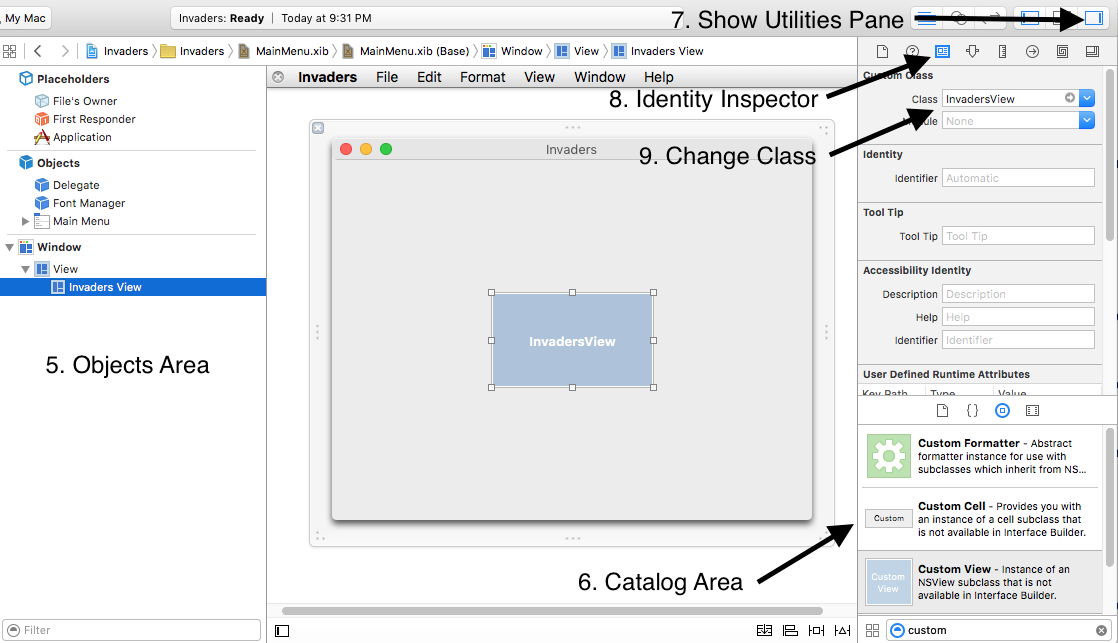Select the InvadersView custom view on canvas
Screen dimensions: 1118x643
coord(573,341)
